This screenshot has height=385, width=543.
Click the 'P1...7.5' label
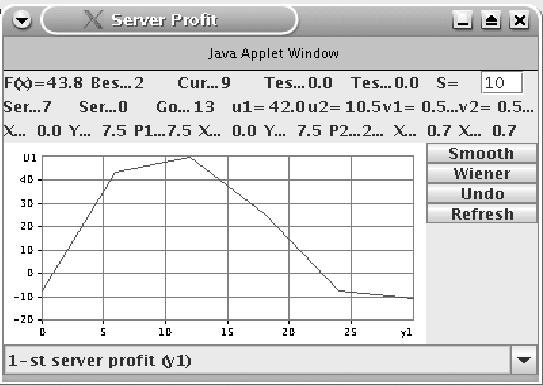(163, 131)
